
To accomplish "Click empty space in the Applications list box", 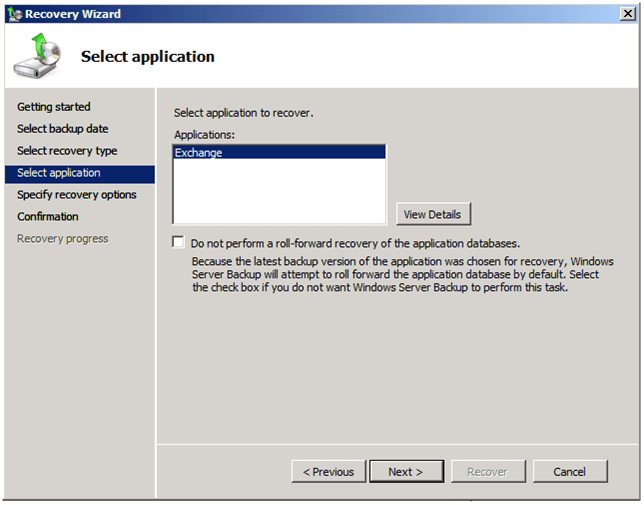I will pyautogui.click(x=279, y=195).
